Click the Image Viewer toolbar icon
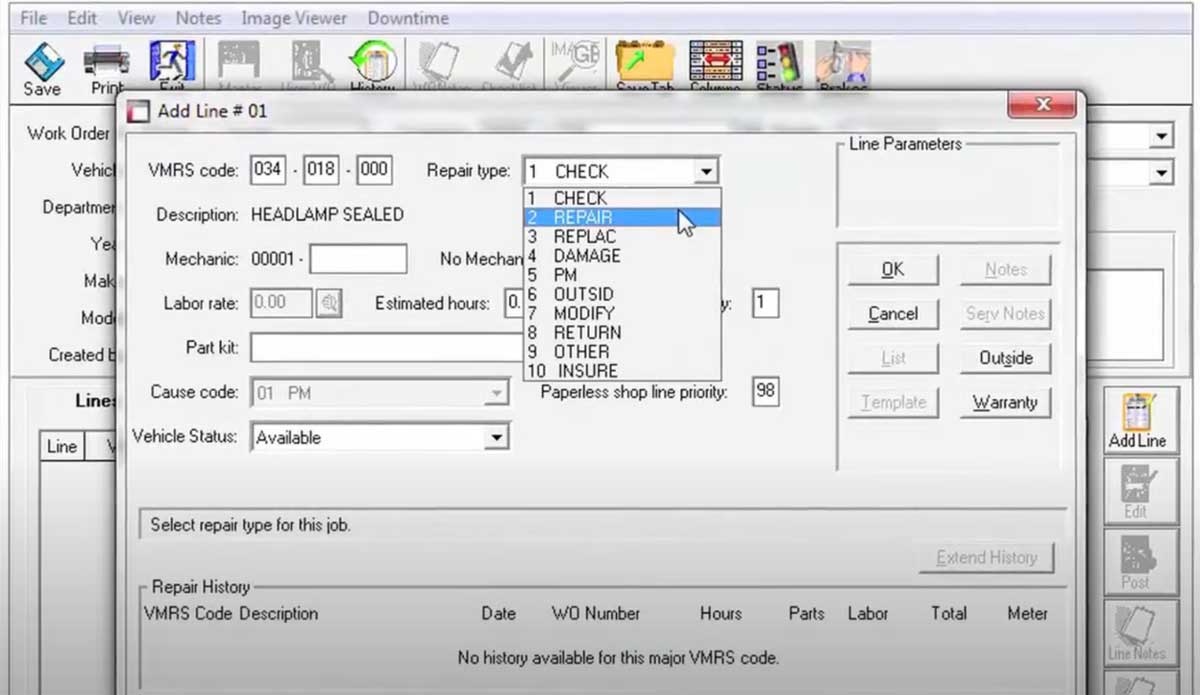This screenshot has height=695, width=1200. (x=293, y=17)
